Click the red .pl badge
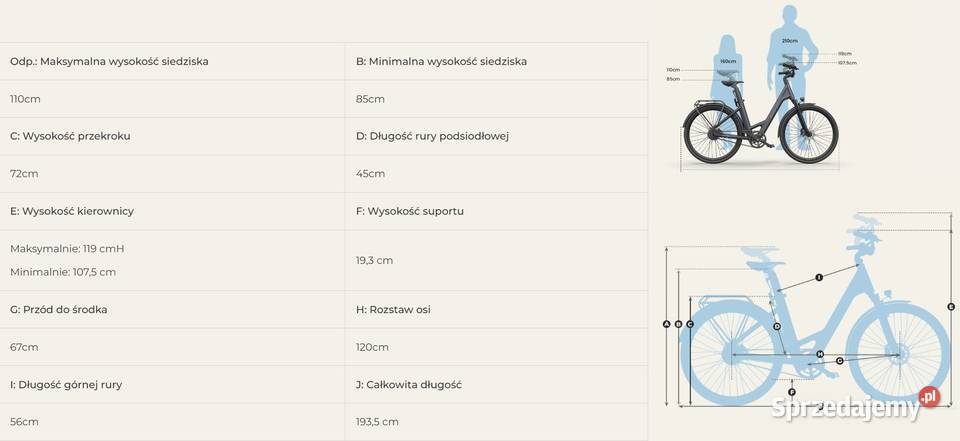This screenshot has height=441, width=960. point(930,397)
